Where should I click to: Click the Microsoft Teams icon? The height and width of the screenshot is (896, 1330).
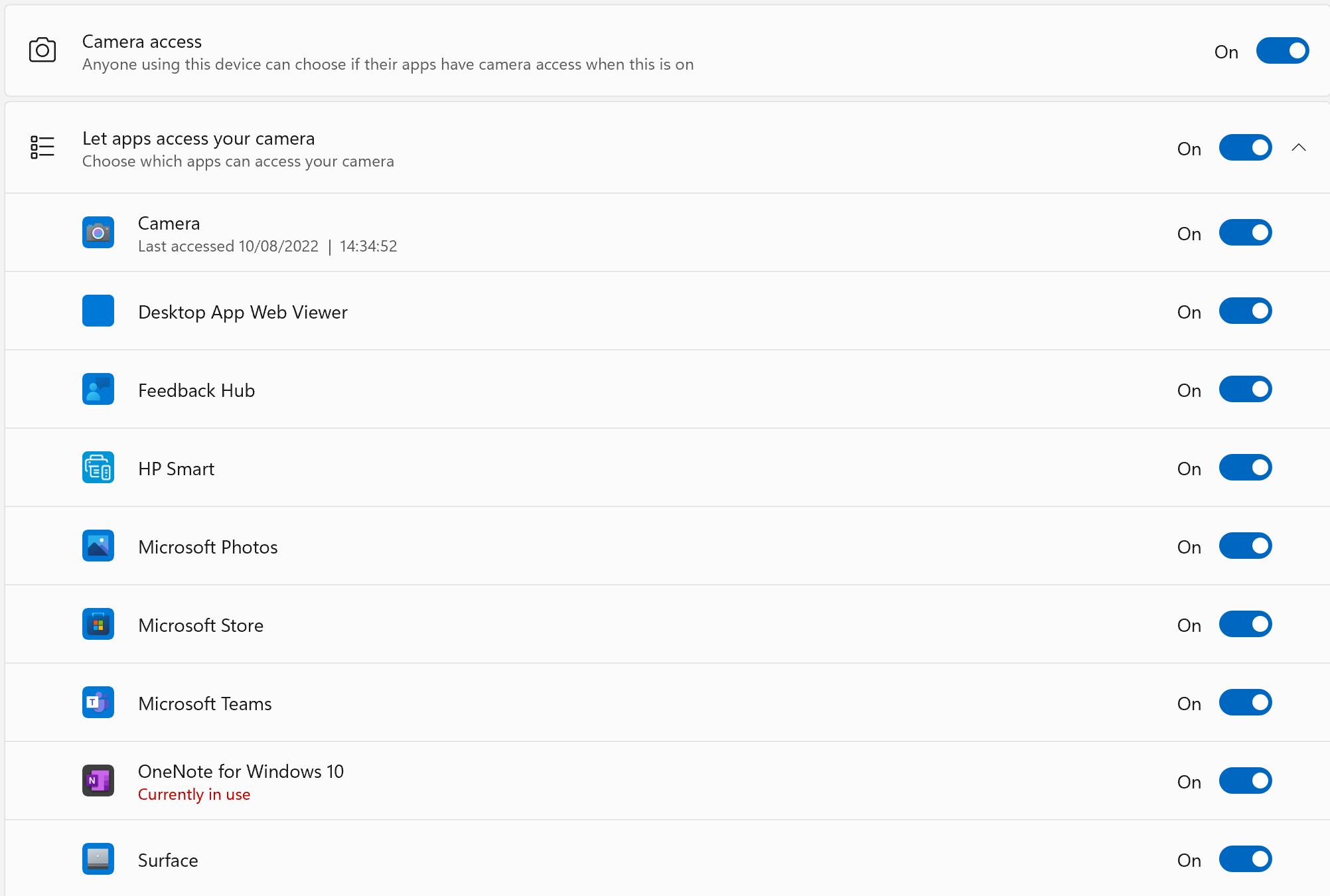pos(98,703)
